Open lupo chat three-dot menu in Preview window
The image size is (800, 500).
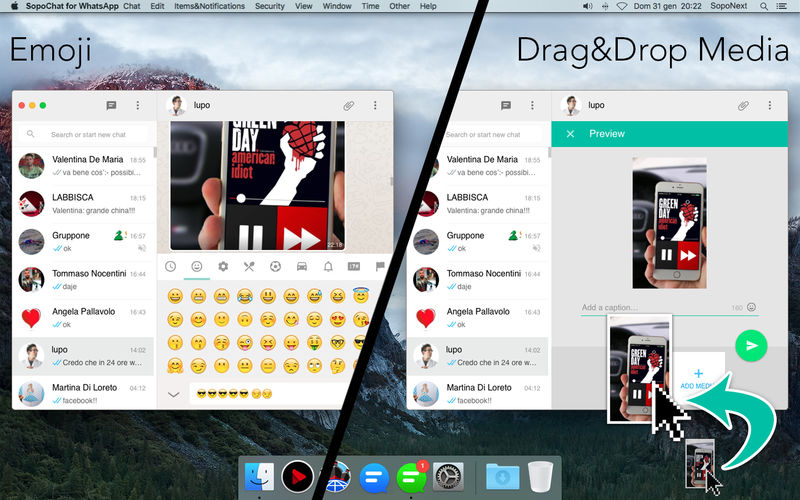pos(770,105)
